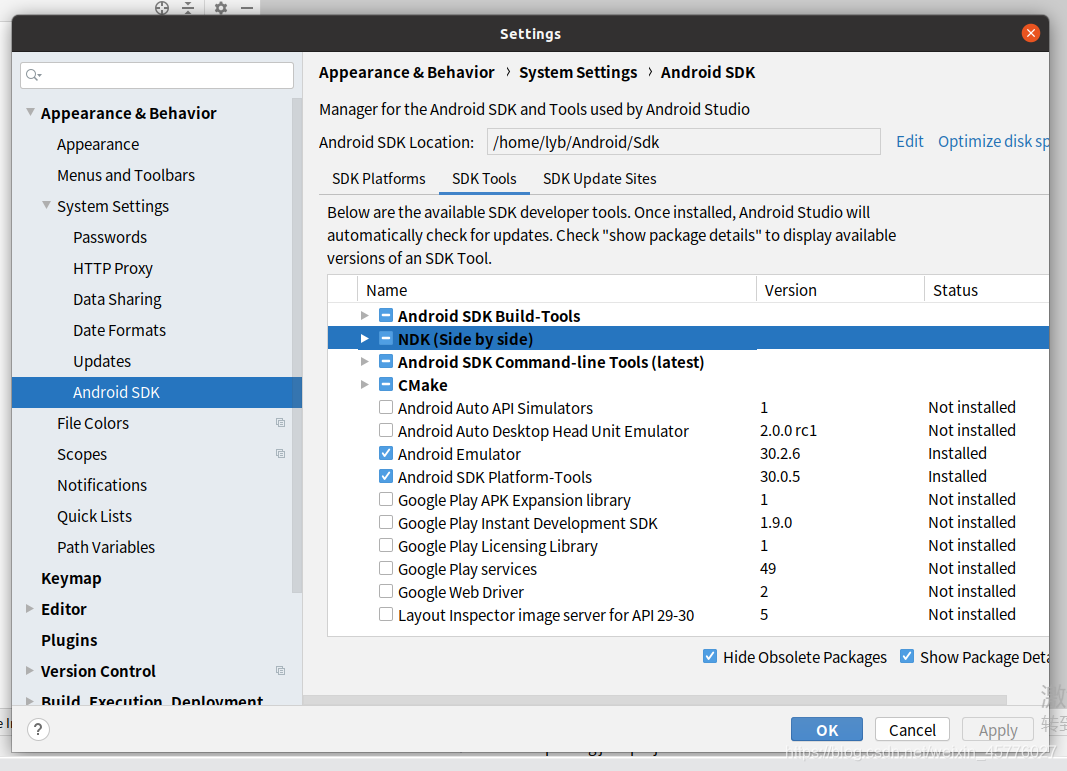1067x771 pixels.
Task: Check Android Auto Desktop Head Unit Emulator
Action: pyautogui.click(x=386, y=430)
